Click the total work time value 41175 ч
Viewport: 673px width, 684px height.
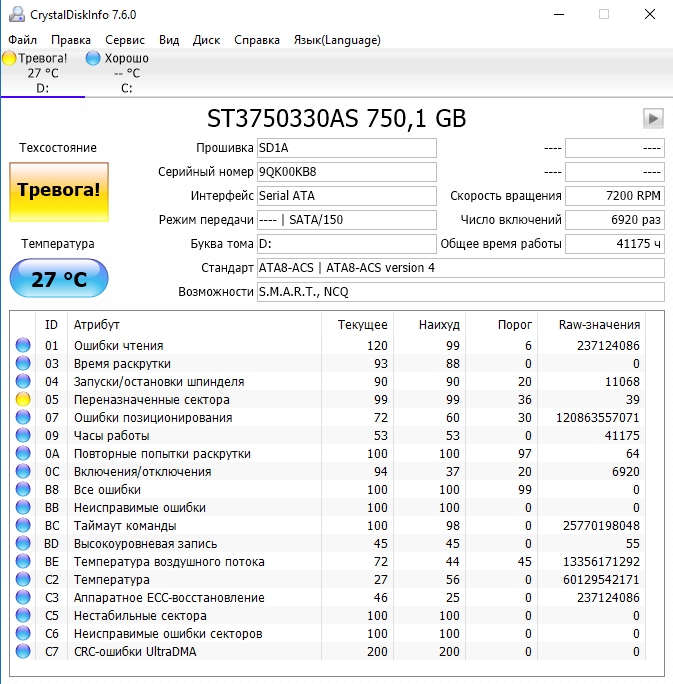point(615,244)
